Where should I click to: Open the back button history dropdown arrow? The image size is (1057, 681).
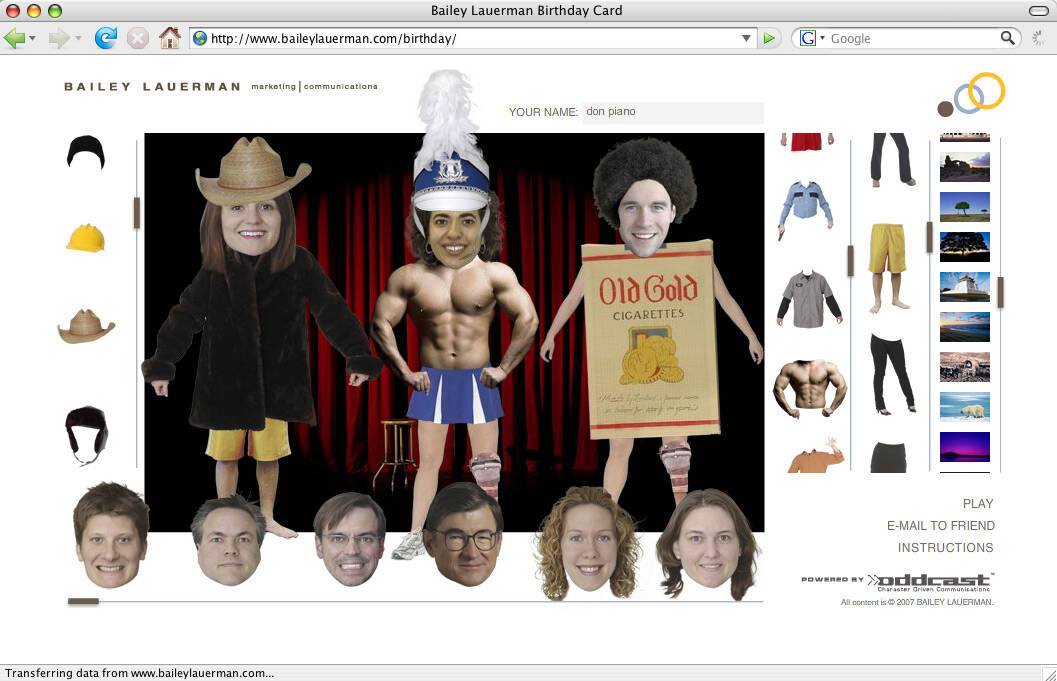tap(32, 38)
